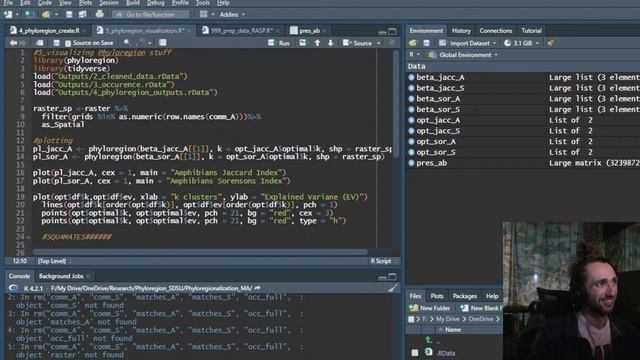The image size is (640, 360).
Task: Click New Folder in Files pane
Action: click(430, 308)
